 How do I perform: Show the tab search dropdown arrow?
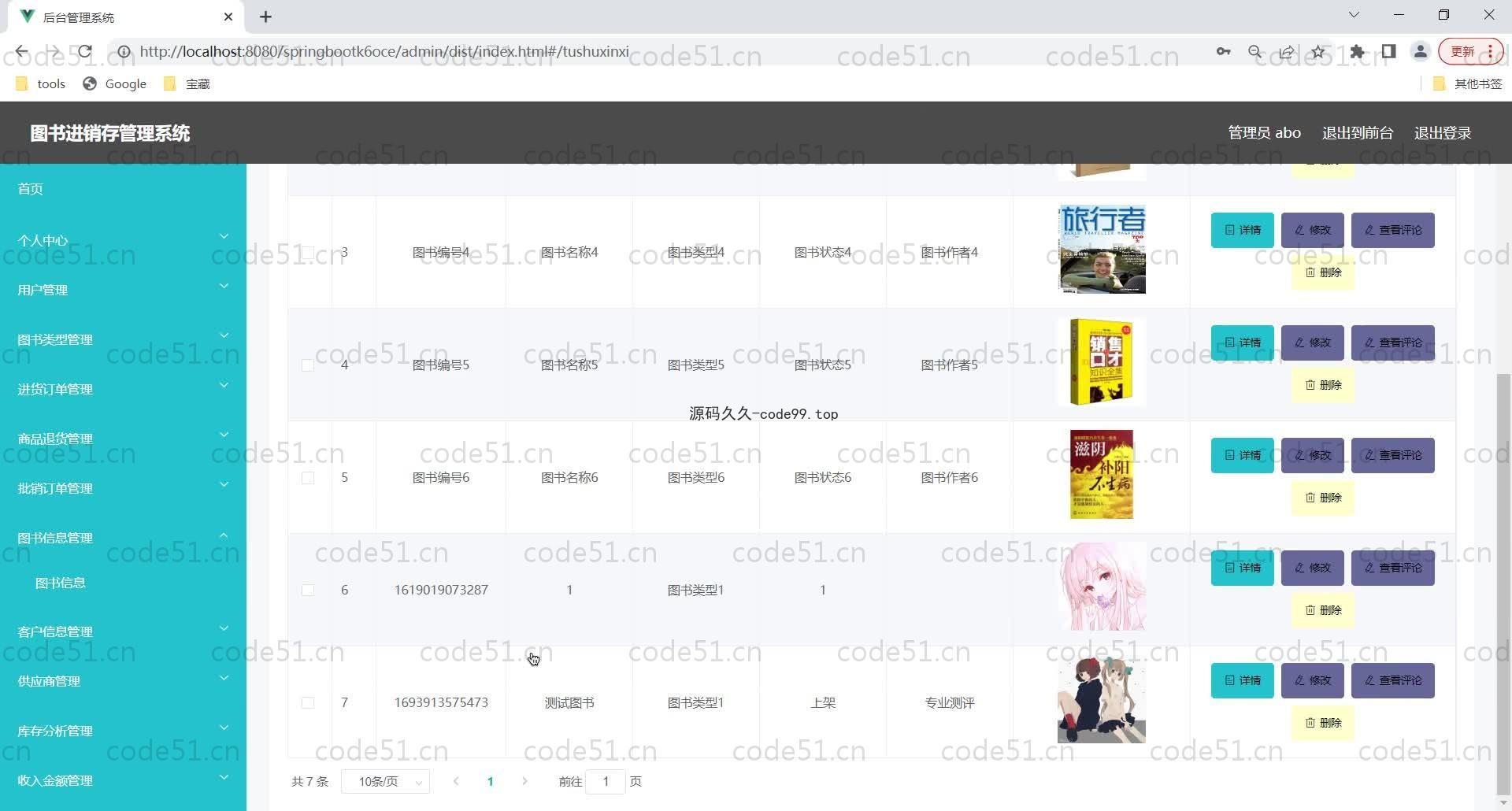pyautogui.click(x=1354, y=15)
